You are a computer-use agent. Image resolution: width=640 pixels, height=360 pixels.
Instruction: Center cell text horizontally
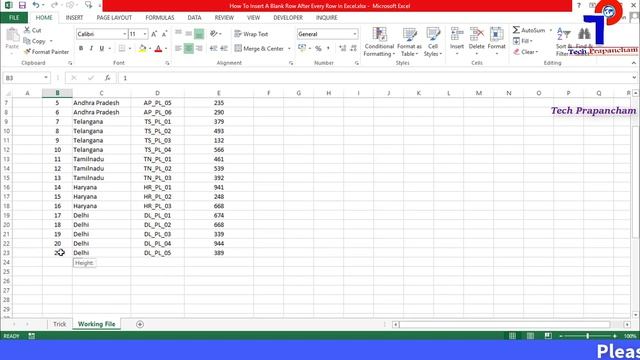[x=189, y=49]
